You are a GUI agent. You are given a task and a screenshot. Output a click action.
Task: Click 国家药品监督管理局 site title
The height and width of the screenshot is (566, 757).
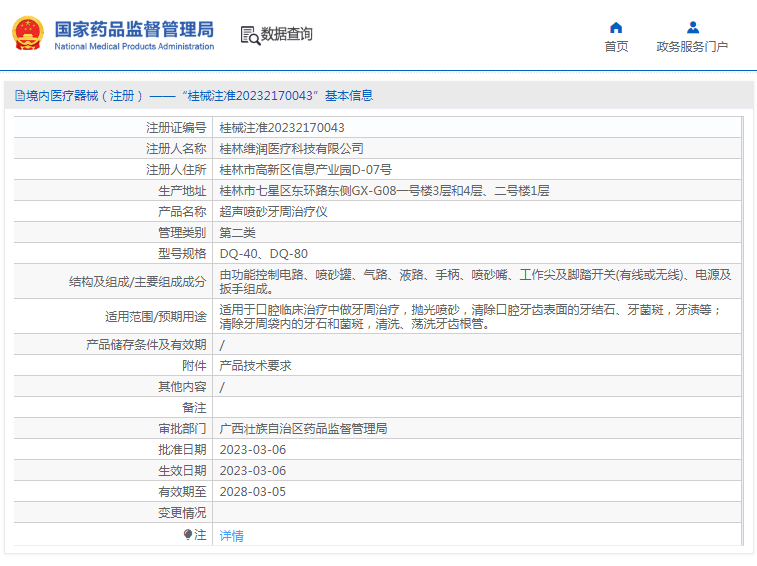[134, 29]
